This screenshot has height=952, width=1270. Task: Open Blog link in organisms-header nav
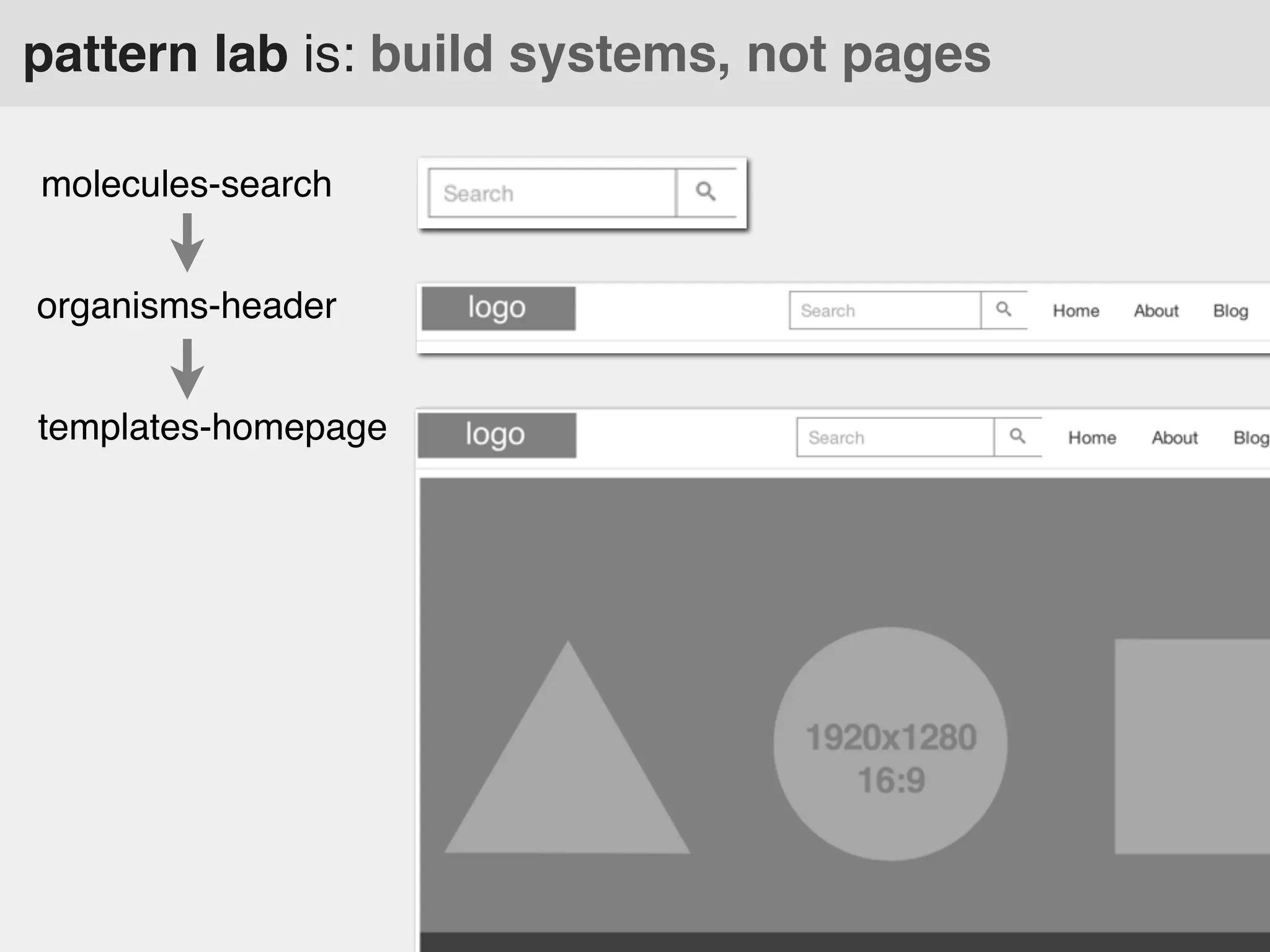tap(1230, 311)
